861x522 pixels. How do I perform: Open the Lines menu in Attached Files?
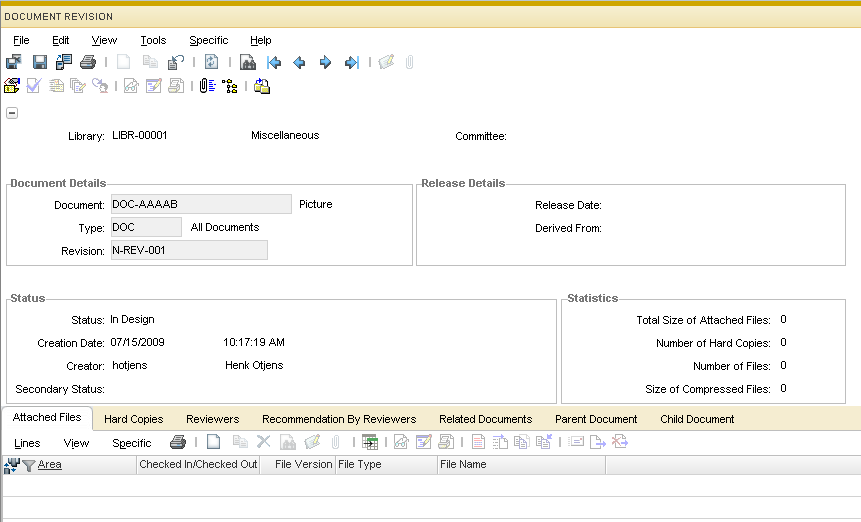(27, 443)
